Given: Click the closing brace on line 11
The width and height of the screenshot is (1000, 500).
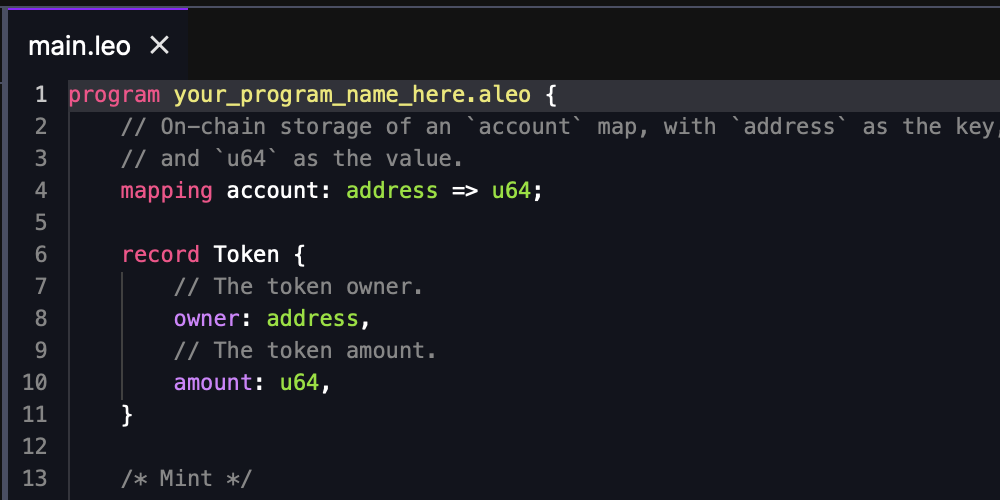Looking at the screenshot, I should (x=127, y=415).
